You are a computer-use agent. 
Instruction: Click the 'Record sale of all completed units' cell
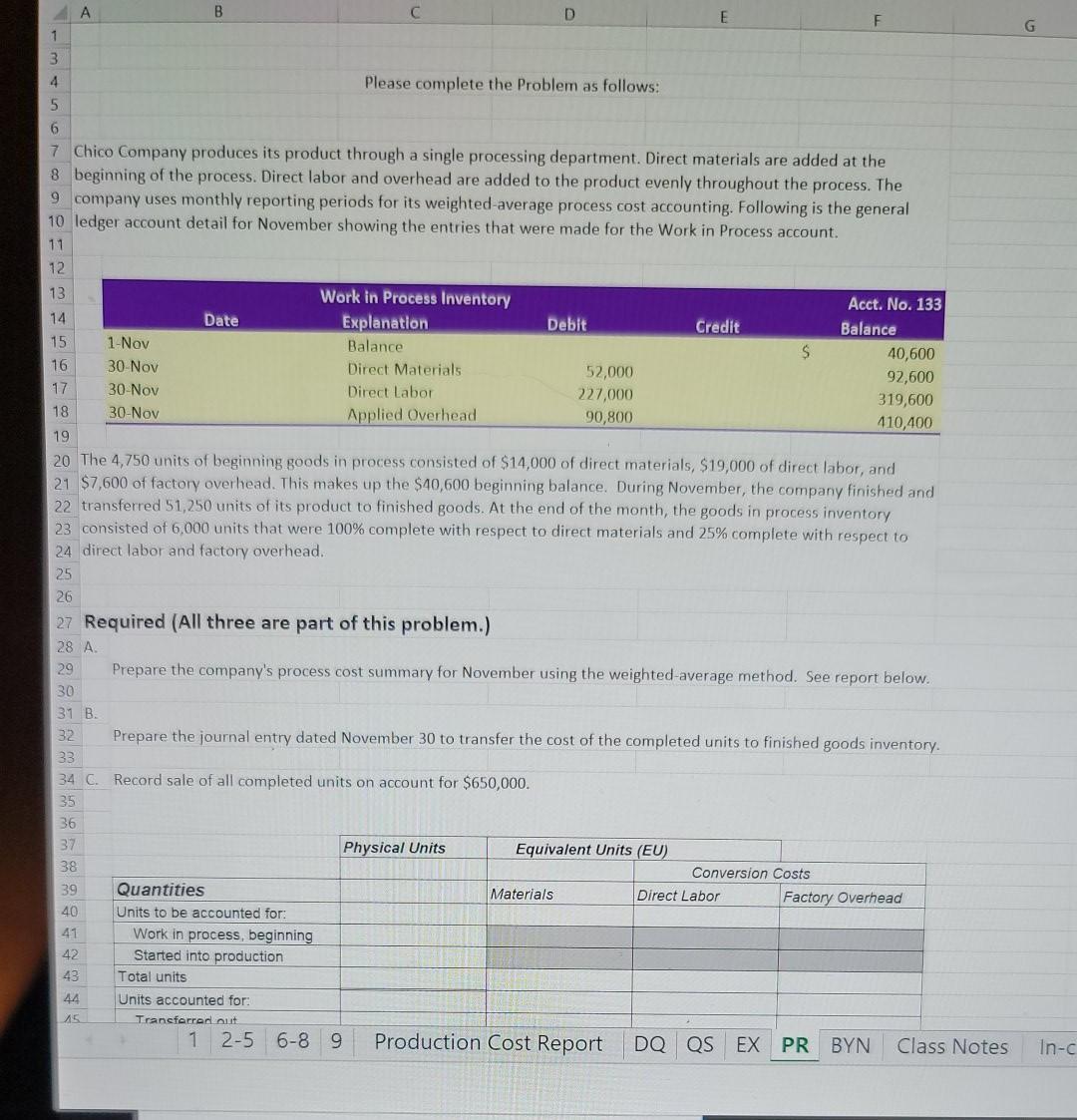coord(321,782)
